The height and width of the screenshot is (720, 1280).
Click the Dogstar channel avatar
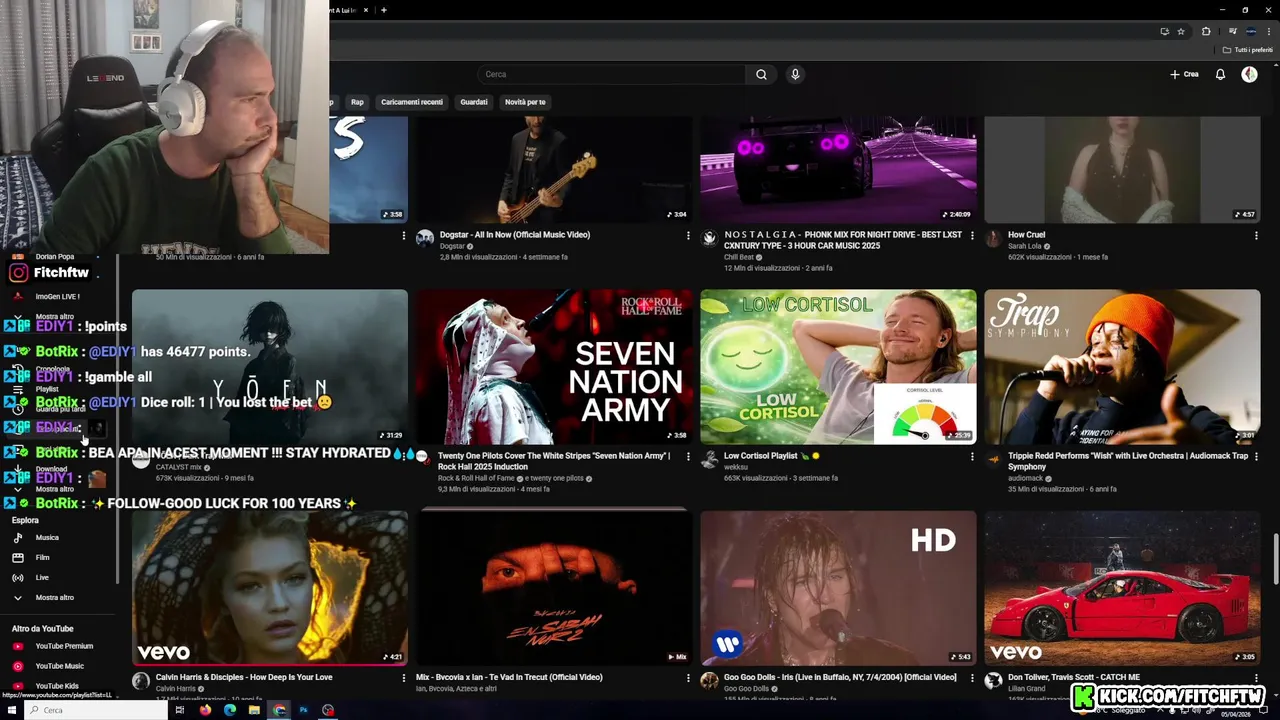(425, 238)
